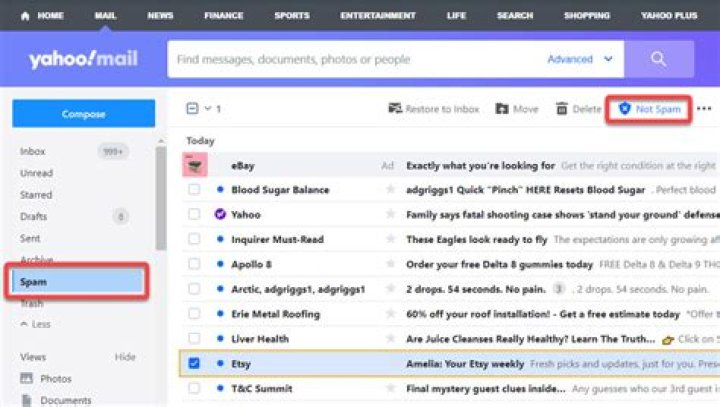Click the Restore to Inbox icon
Image resolution: width=720 pixels, height=407 pixels.
point(395,109)
